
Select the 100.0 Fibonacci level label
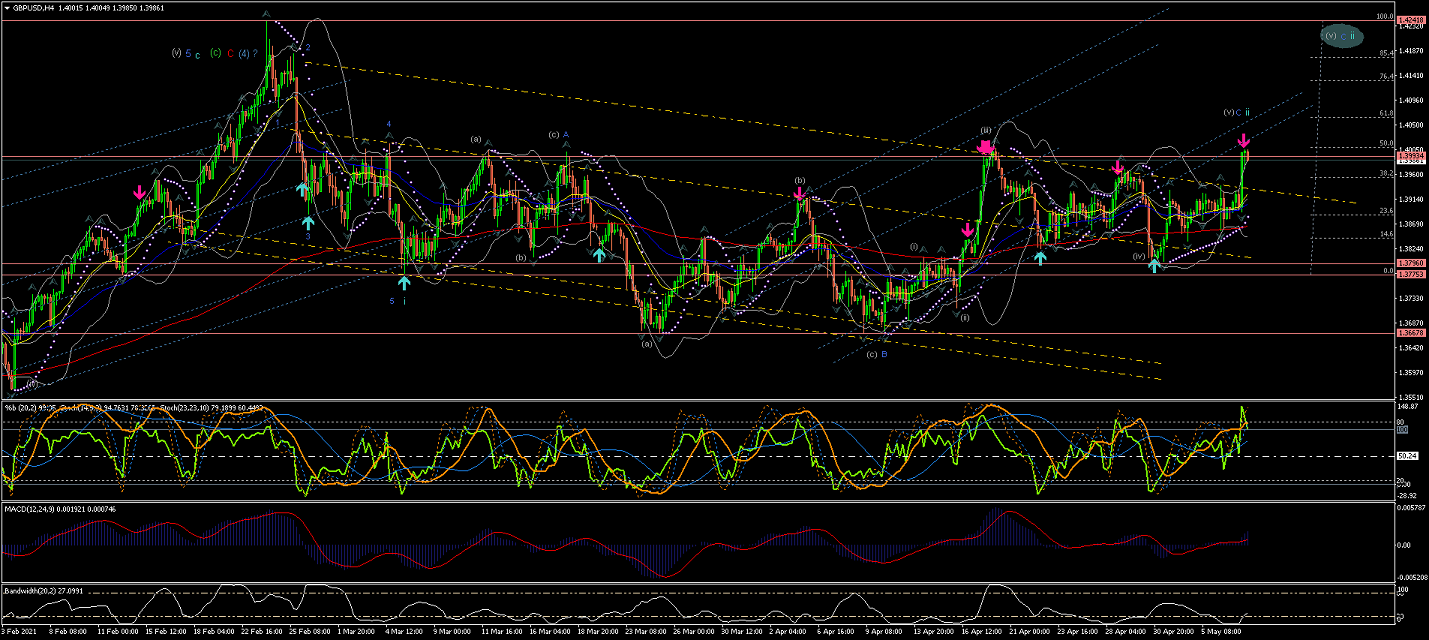click(1385, 16)
